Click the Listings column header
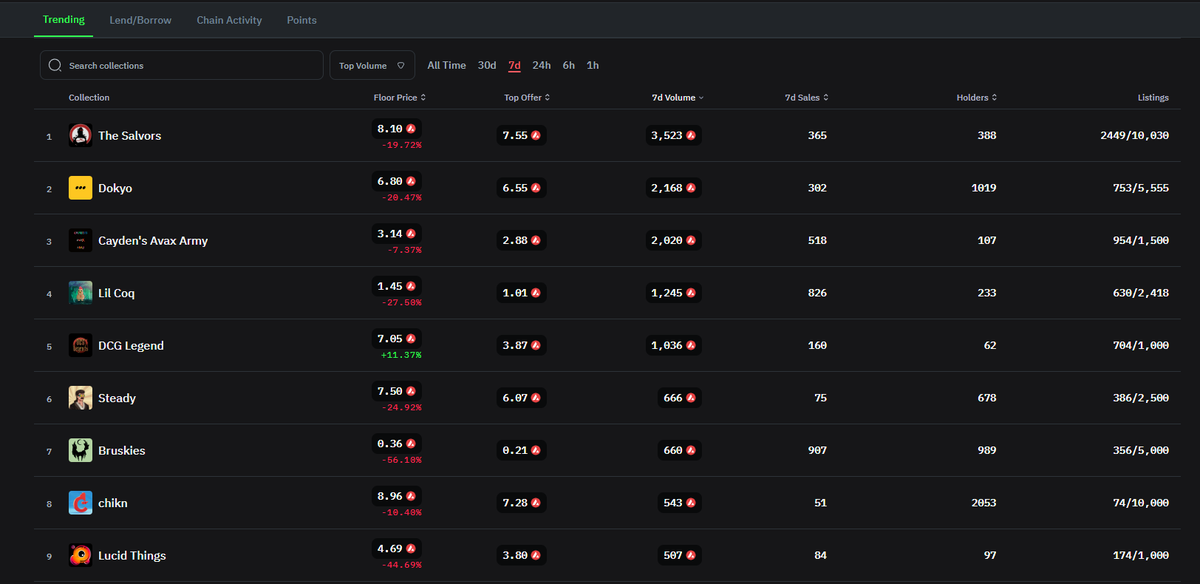 point(1153,97)
